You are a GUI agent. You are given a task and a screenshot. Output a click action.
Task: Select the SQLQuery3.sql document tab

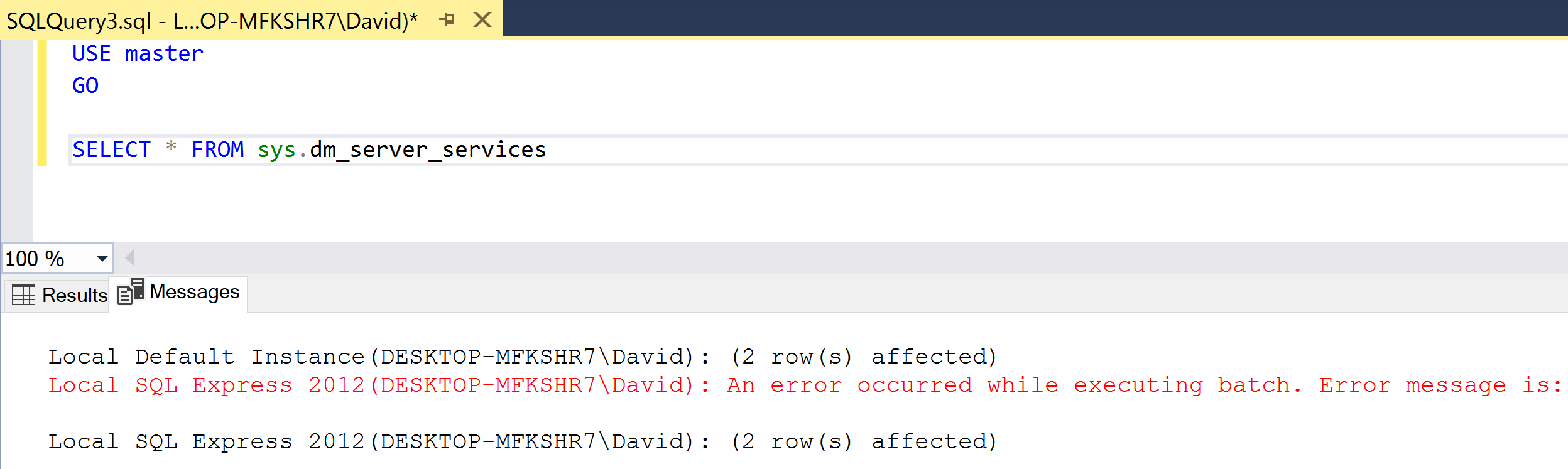[211, 21]
